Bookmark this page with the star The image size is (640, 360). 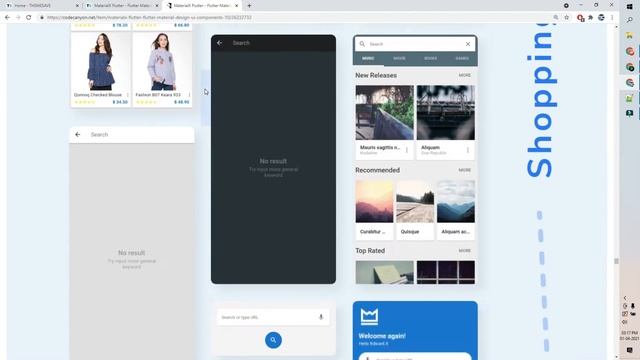tap(567, 18)
